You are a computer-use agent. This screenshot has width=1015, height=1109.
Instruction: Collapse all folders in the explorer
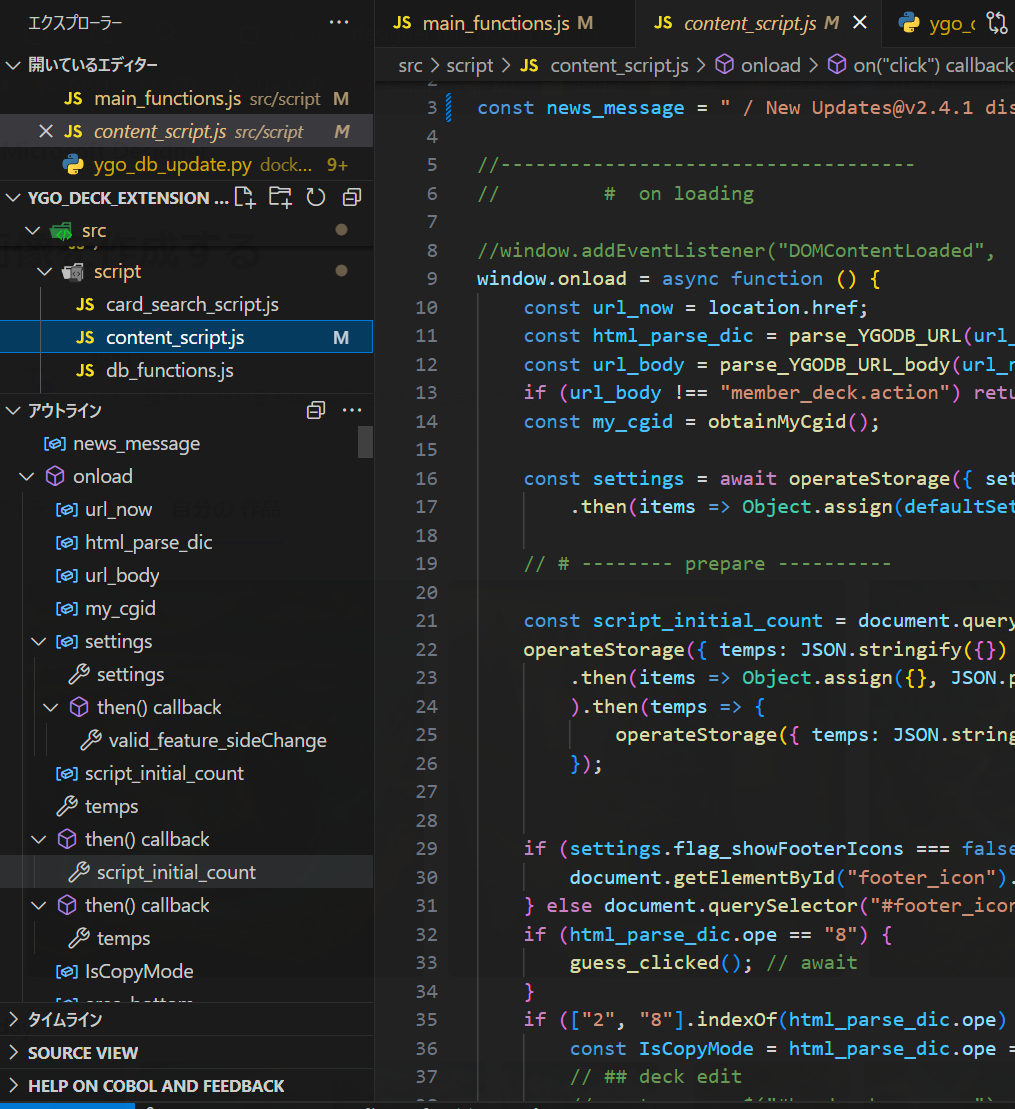pos(351,197)
